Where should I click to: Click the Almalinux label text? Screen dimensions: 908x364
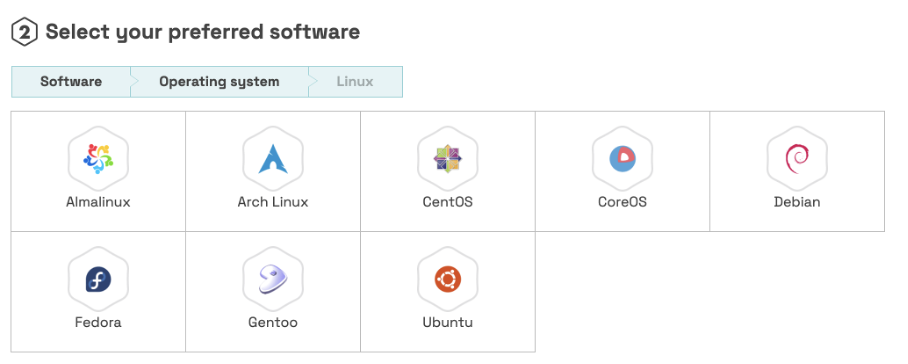(98, 202)
